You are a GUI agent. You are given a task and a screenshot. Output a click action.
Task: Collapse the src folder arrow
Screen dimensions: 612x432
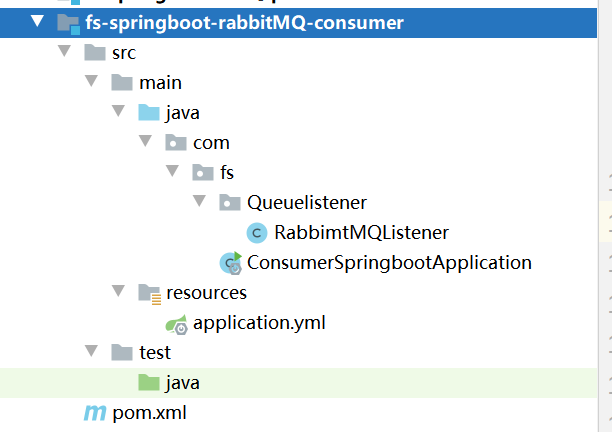[64, 51]
